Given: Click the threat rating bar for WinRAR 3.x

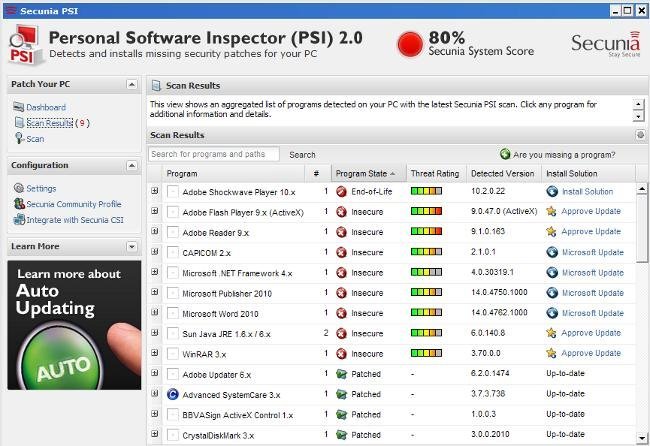Looking at the screenshot, I should click(x=426, y=353).
